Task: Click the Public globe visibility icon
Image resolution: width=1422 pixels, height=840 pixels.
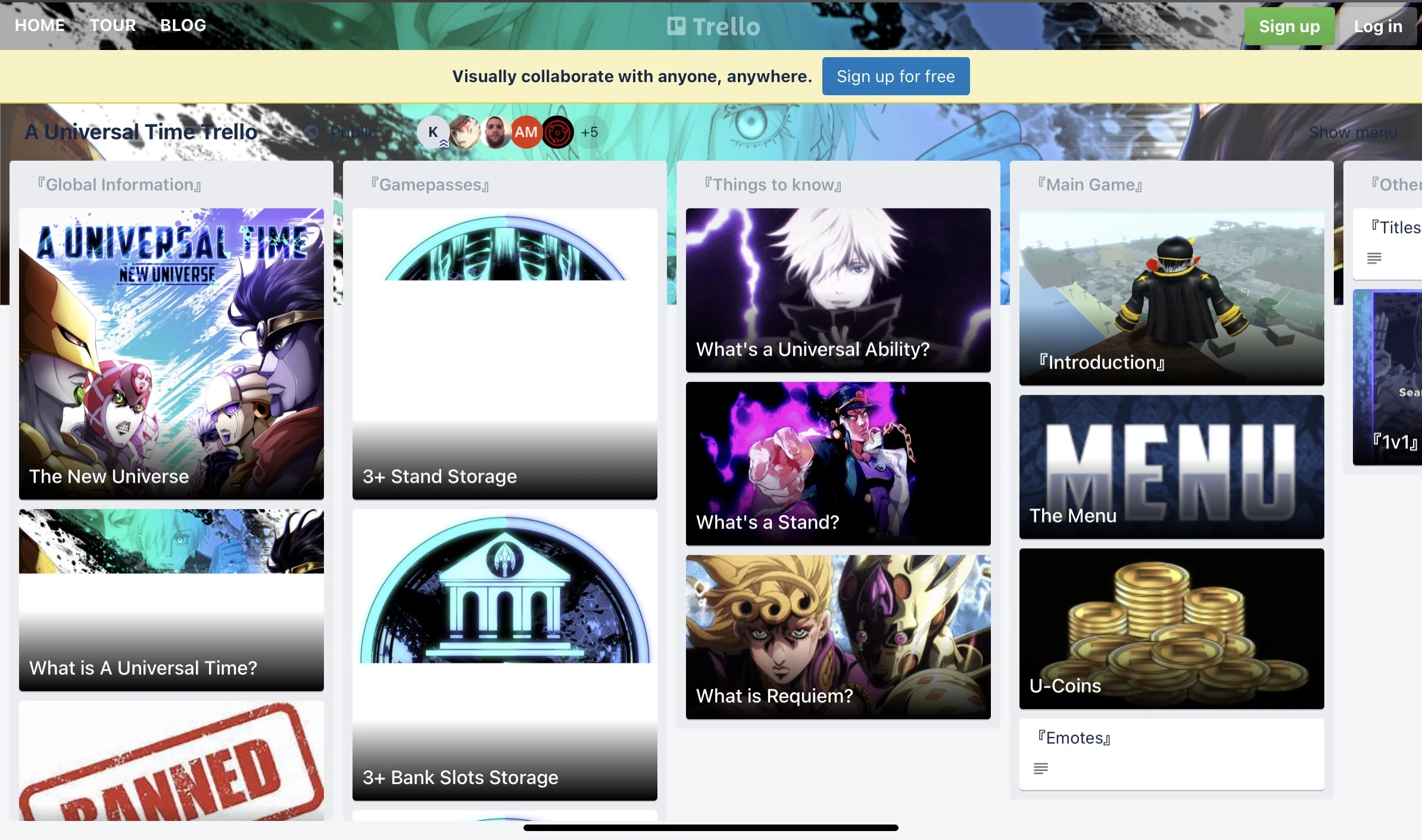Action: click(311, 132)
